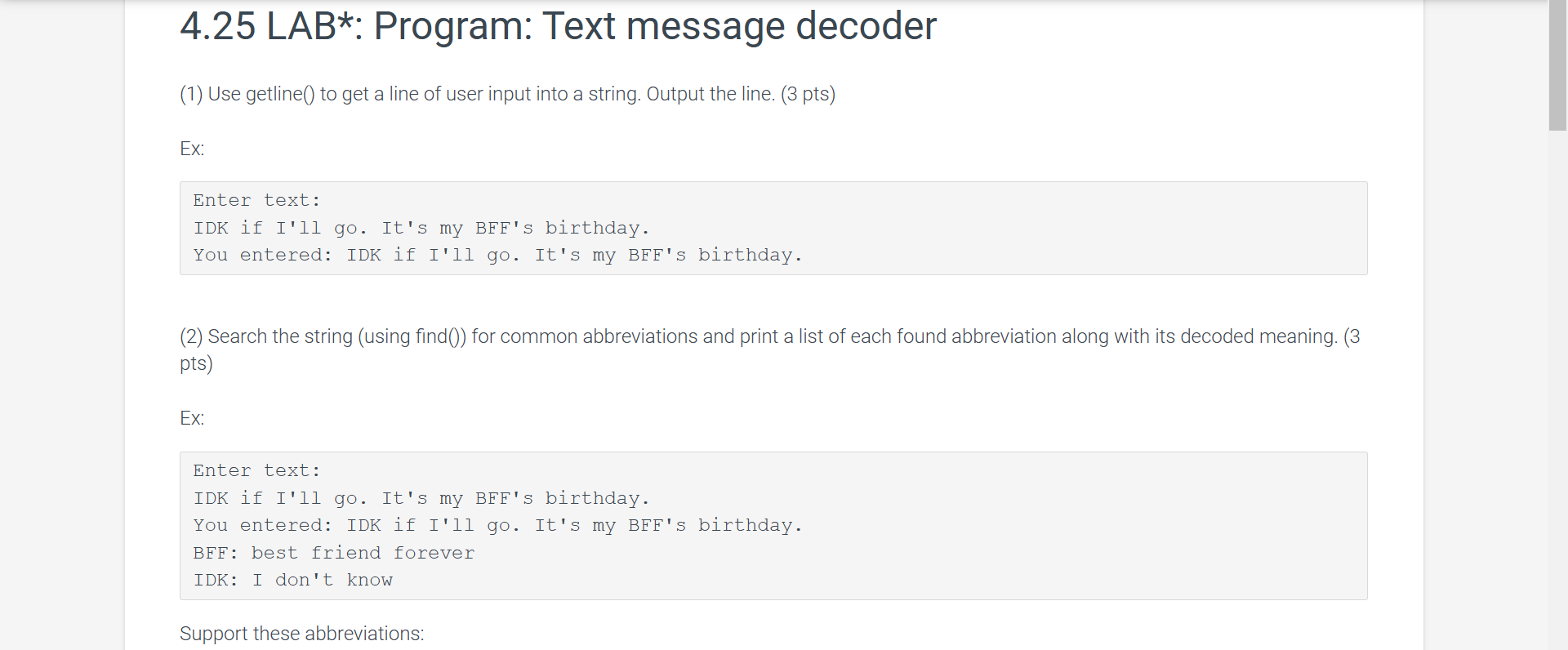Click 'Enter text:' in the first example box
The width and height of the screenshot is (1568, 650).
[x=256, y=200]
